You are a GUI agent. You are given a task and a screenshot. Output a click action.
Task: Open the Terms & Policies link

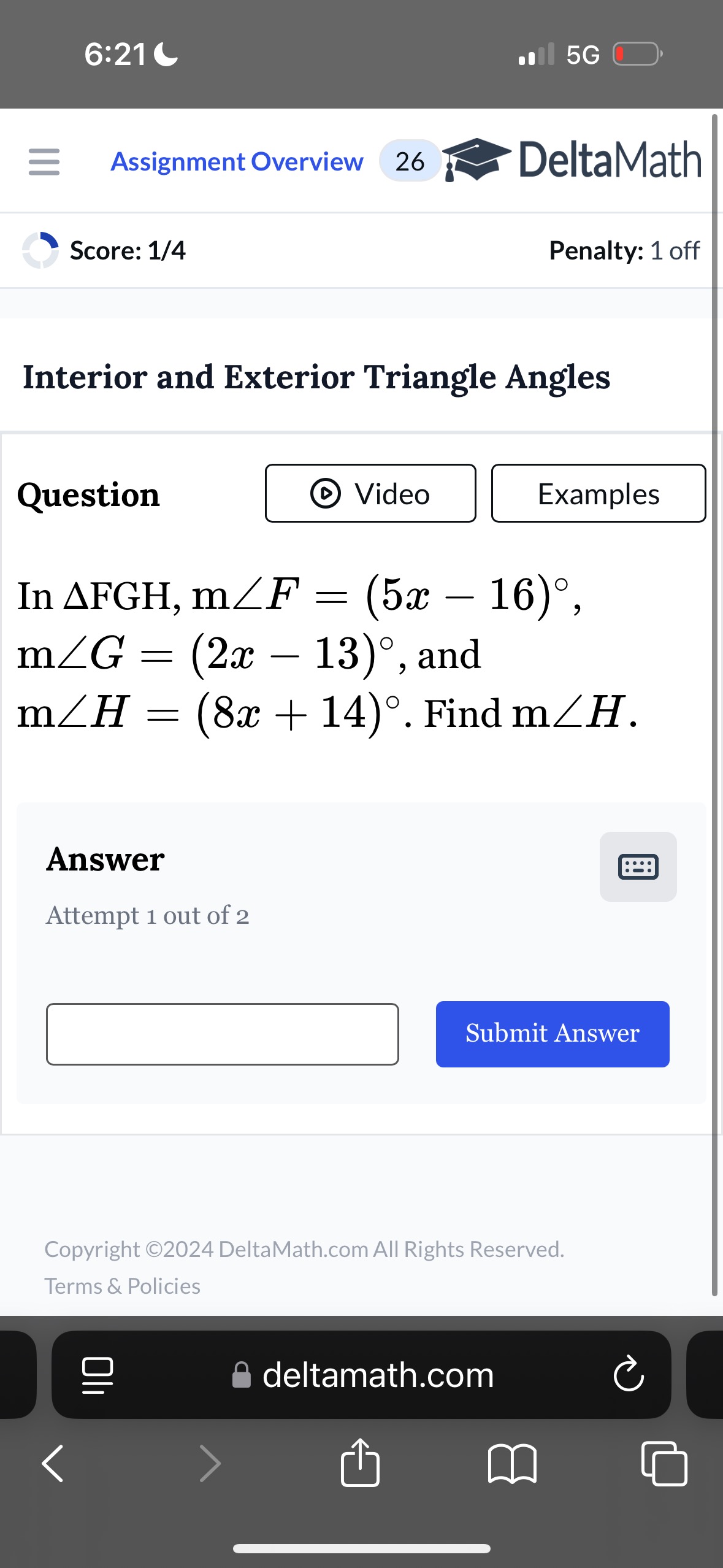[123, 1286]
